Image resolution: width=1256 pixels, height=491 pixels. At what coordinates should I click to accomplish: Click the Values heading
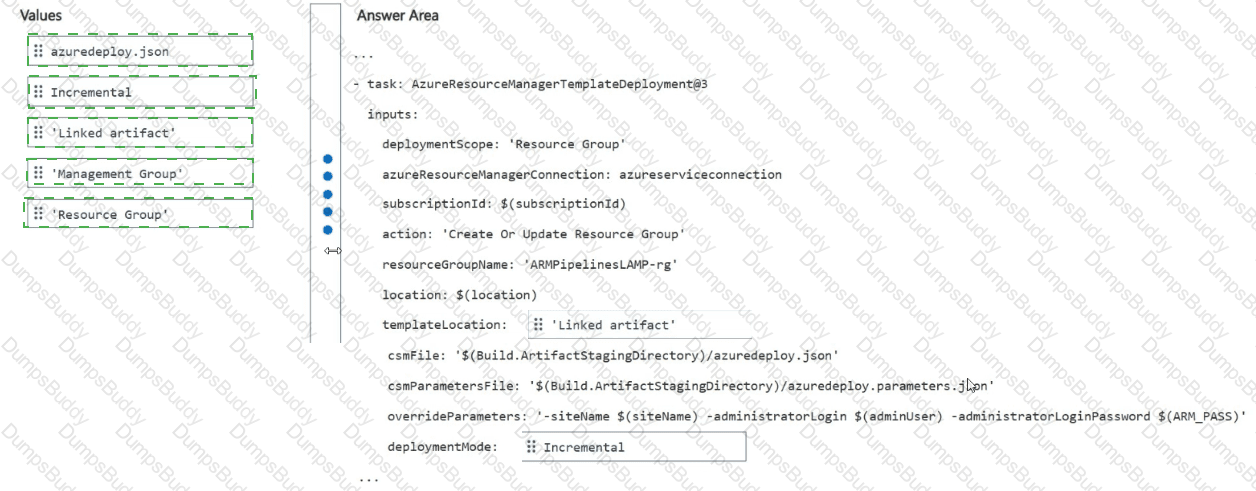tap(41, 15)
